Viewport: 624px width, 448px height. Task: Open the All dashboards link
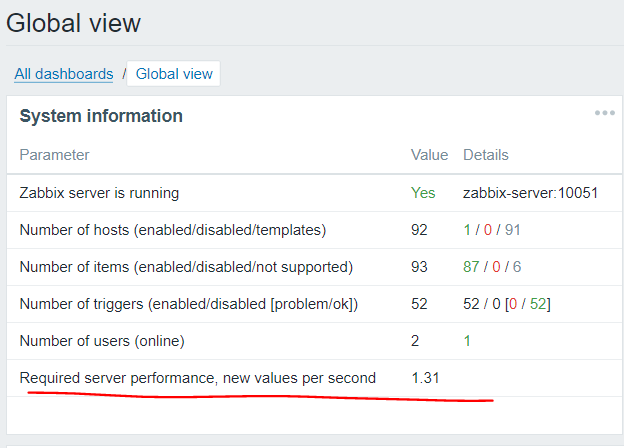point(64,74)
